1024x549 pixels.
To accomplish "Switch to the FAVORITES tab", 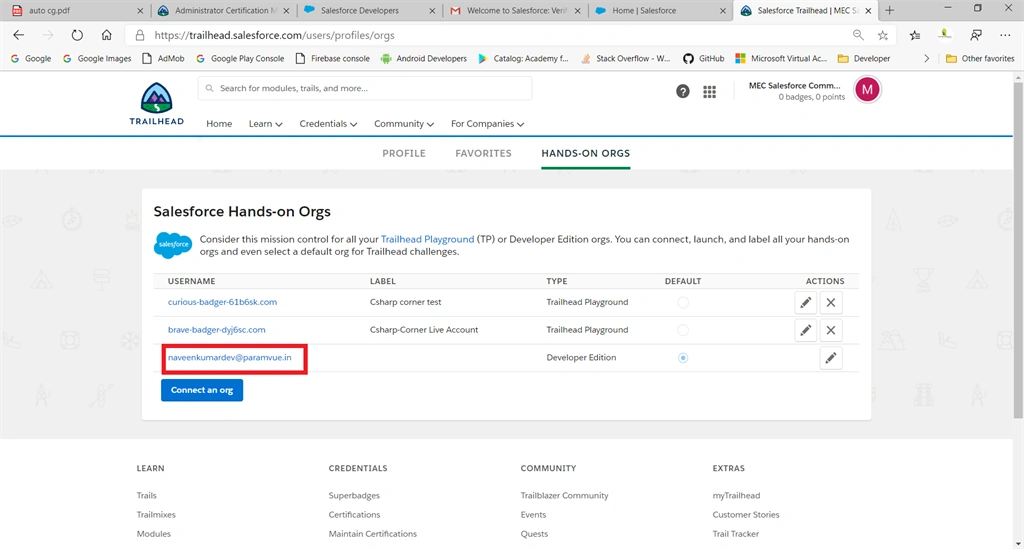I will pyautogui.click(x=483, y=153).
